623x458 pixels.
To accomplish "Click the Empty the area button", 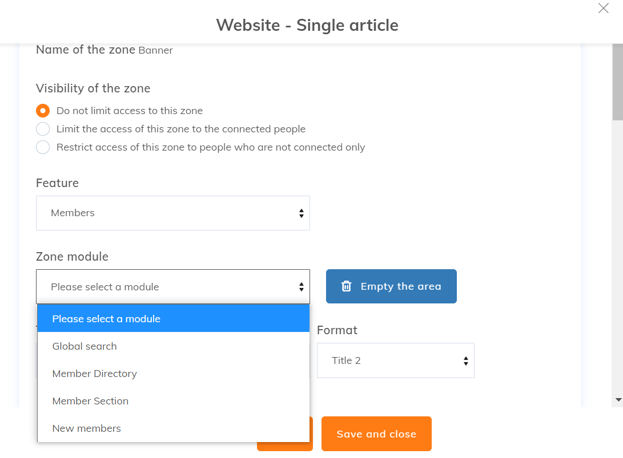I will [x=391, y=287].
